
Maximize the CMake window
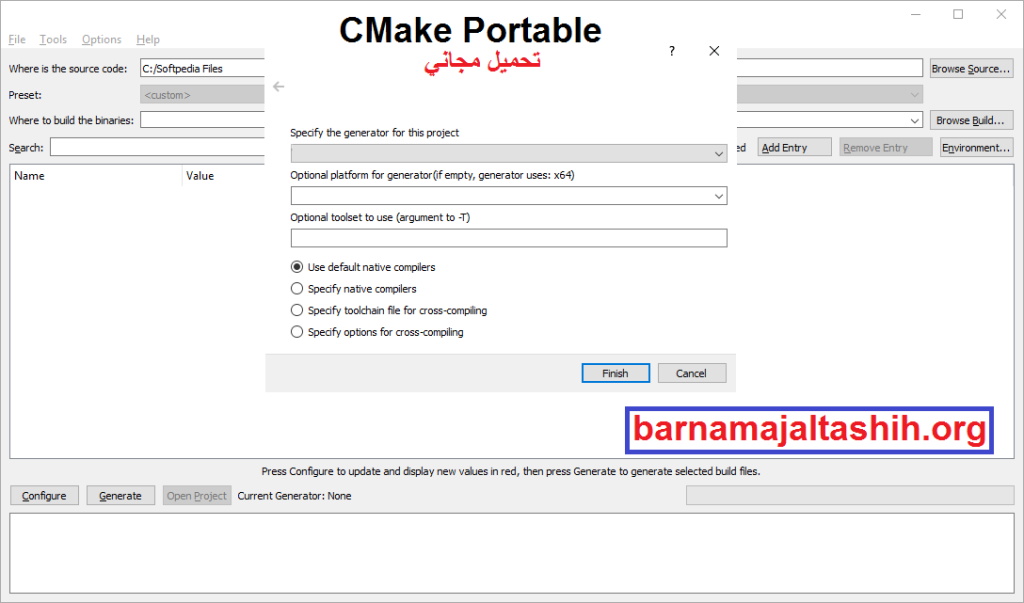[958, 14]
